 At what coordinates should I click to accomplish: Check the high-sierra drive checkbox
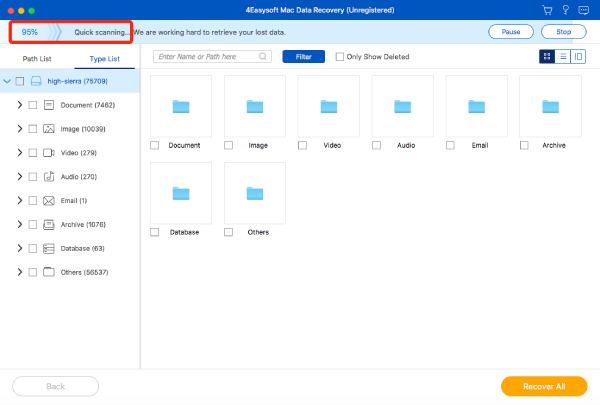20,81
